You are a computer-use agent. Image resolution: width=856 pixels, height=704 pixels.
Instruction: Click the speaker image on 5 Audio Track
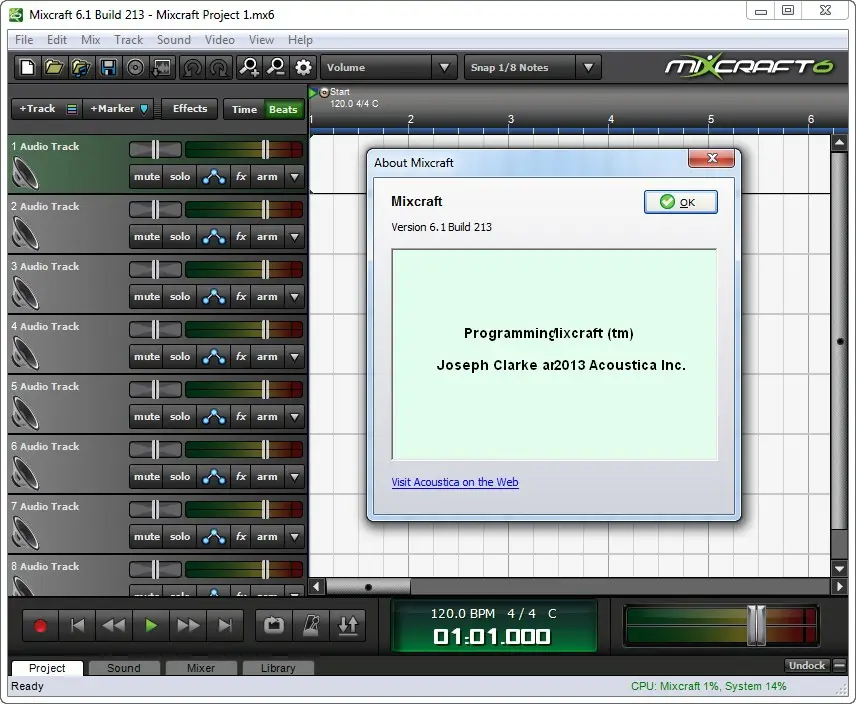pos(25,413)
